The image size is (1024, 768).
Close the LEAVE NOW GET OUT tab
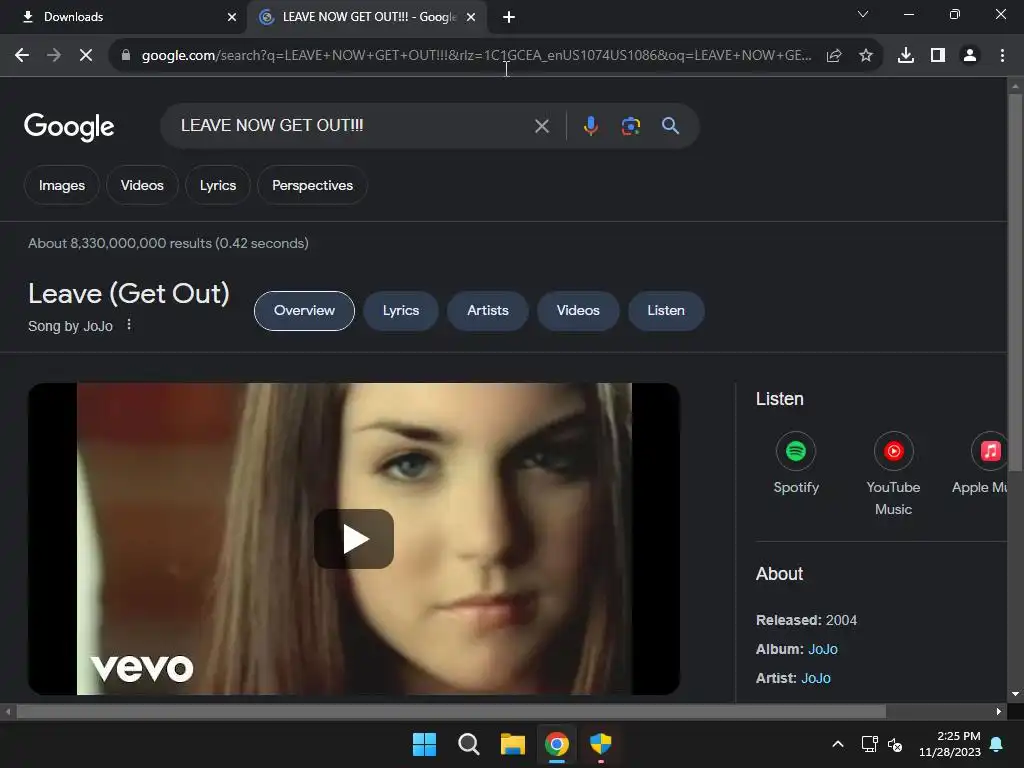pyautogui.click(x=471, y=17)
